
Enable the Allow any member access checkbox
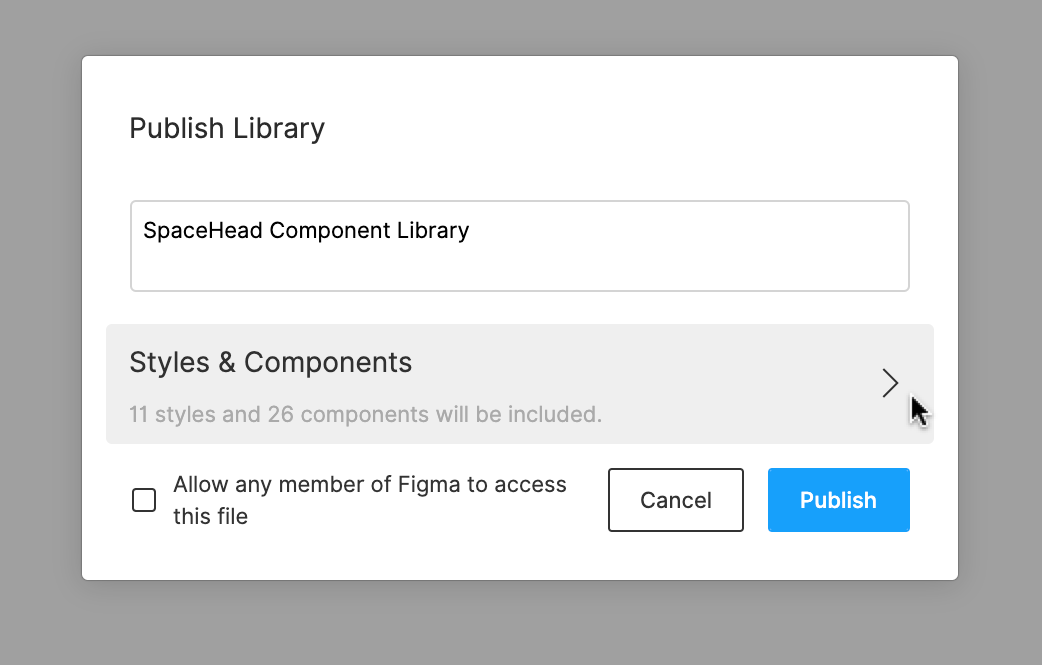[x=144, y=500]
